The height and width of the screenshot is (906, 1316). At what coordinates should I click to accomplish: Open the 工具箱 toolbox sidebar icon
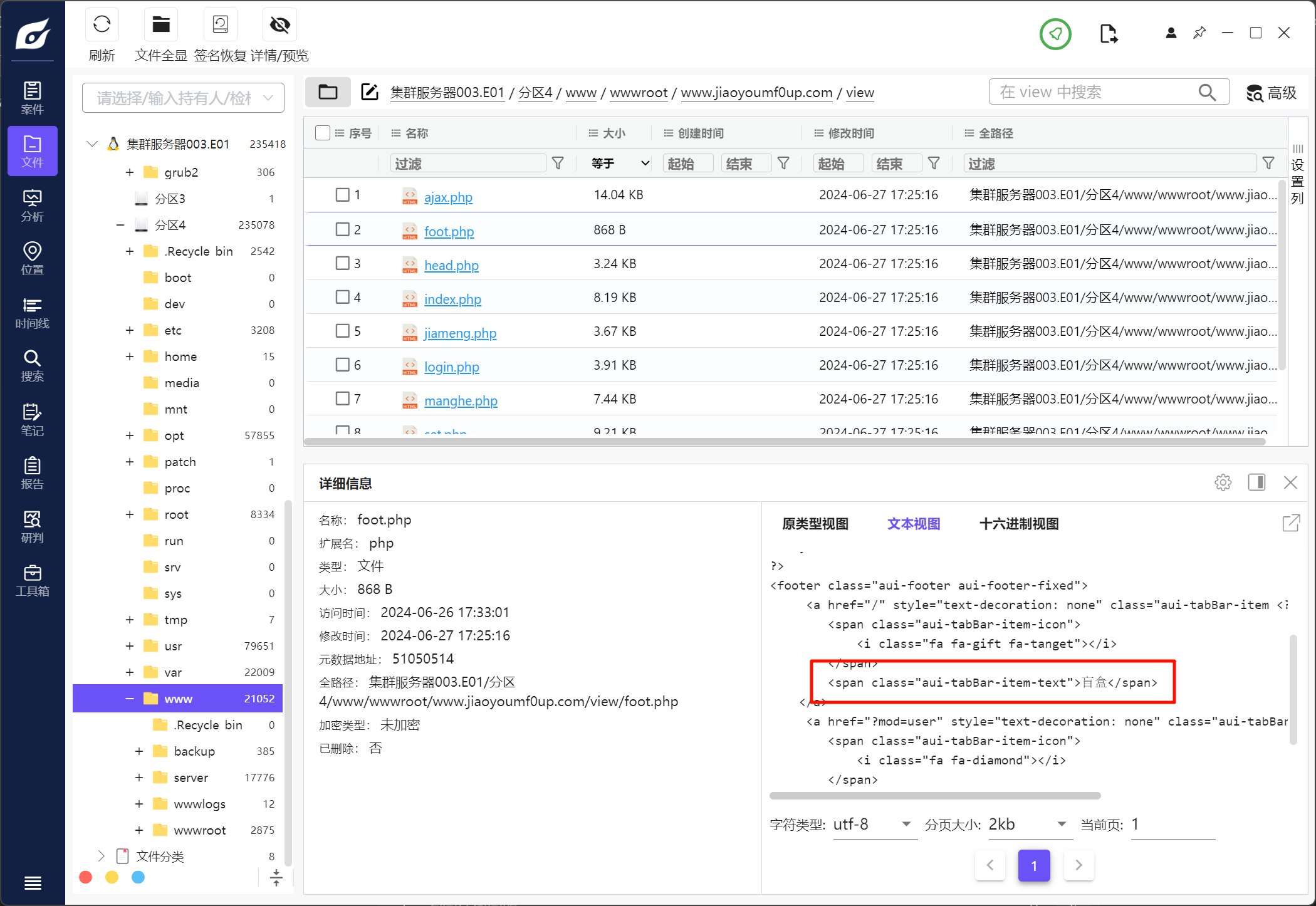click(32, 580)
